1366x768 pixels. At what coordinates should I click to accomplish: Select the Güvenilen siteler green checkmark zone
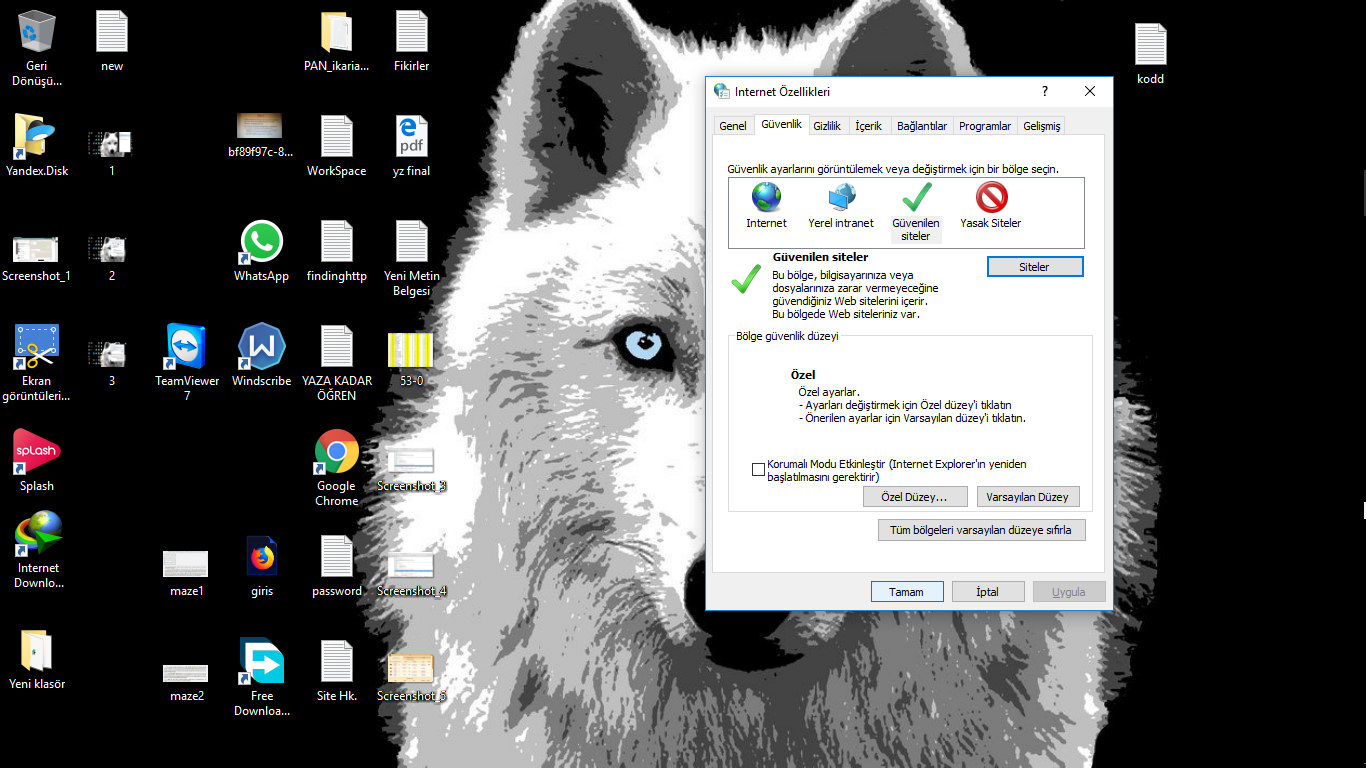pos(915,198)
